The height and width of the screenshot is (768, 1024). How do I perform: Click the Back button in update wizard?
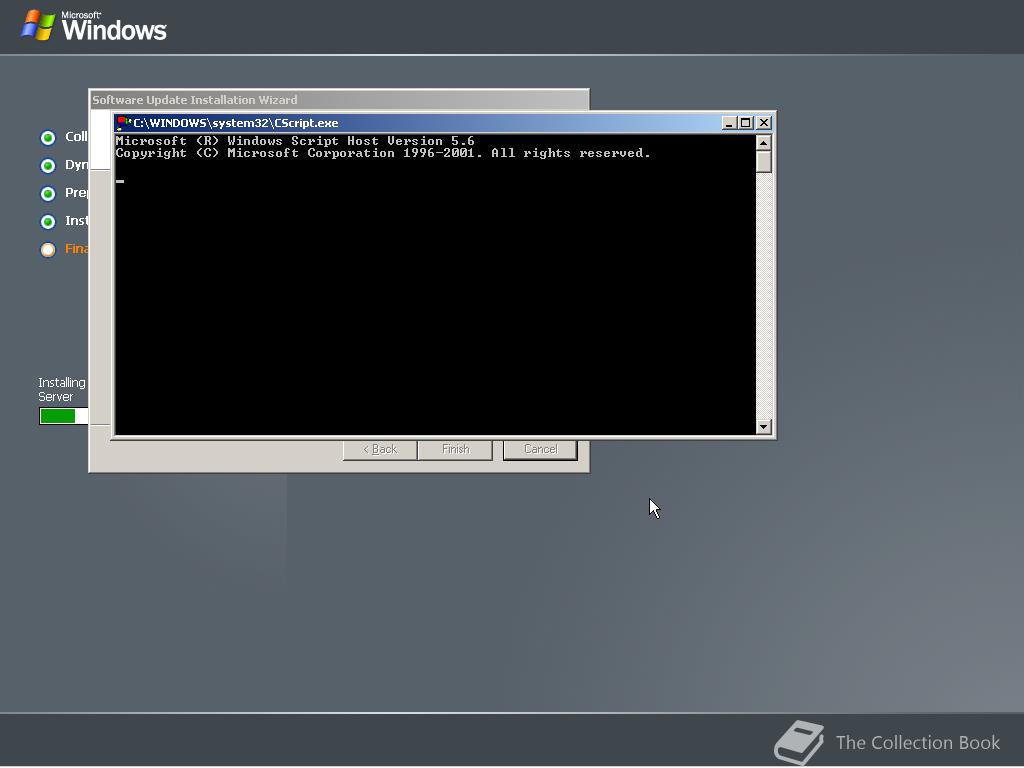380,449
